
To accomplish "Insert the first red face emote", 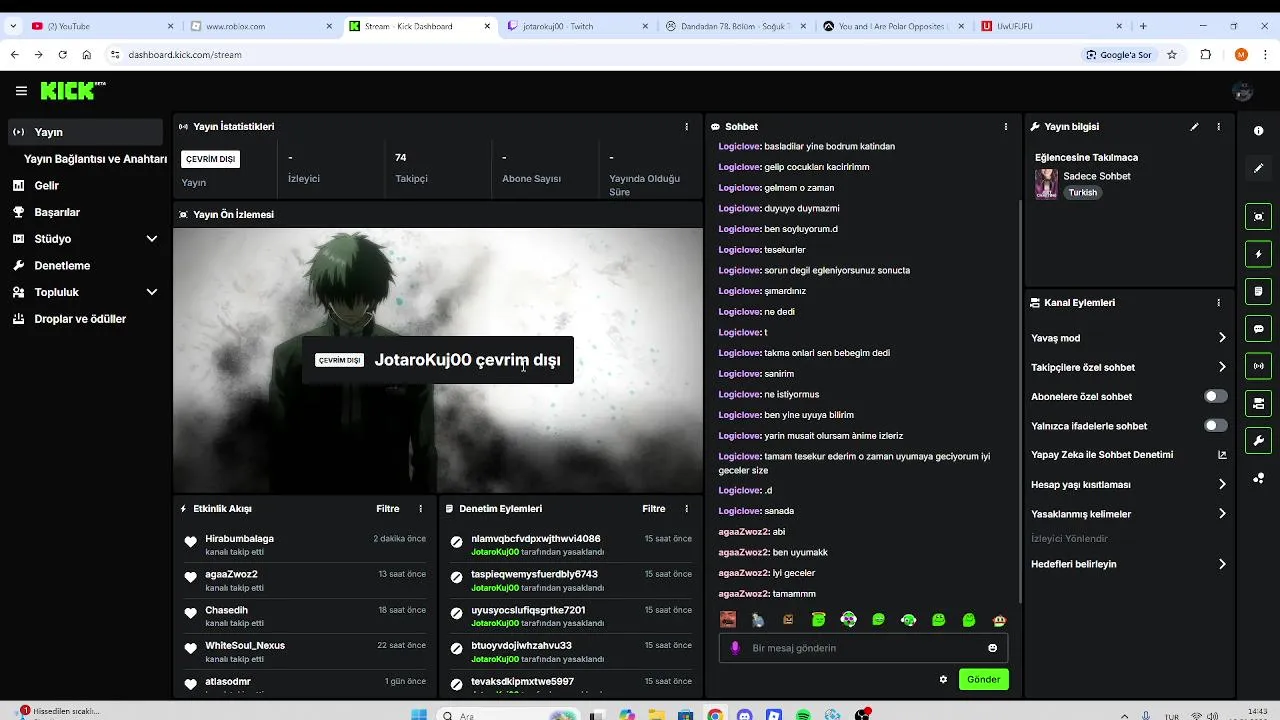I will point(728,620).
